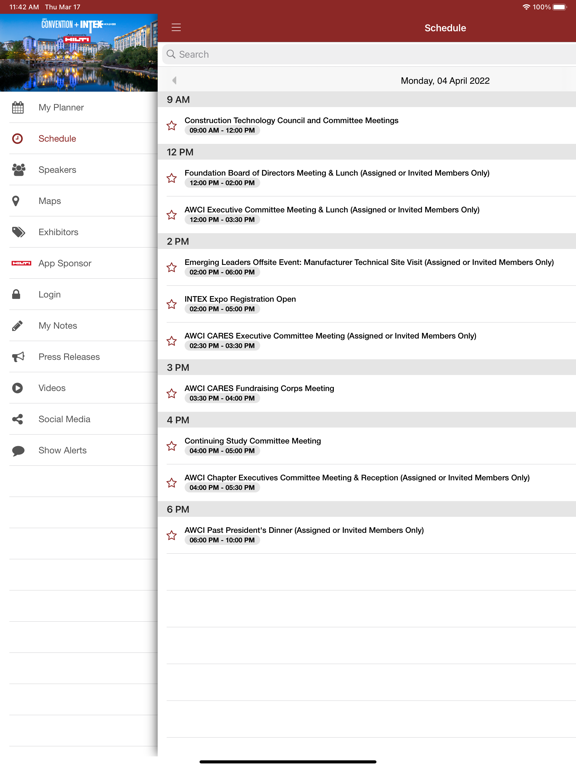Click the 02:00 PM - 06:00 PM time badge
Screen dimensions: 576x768
[x=222, y=272]
